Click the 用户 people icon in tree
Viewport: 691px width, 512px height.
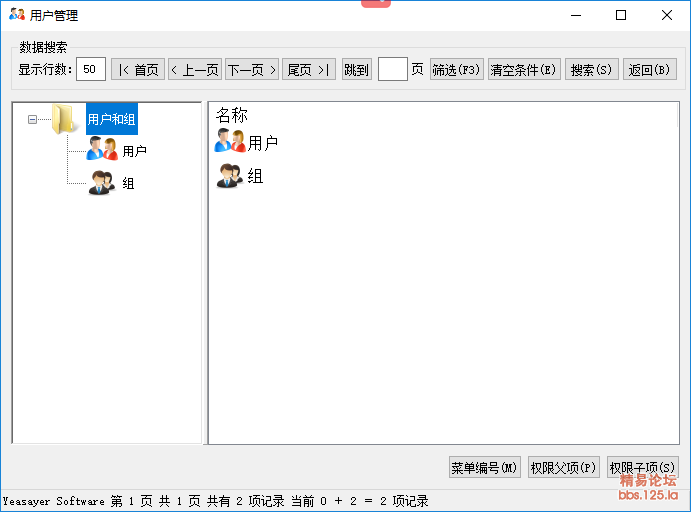point(102,148)
